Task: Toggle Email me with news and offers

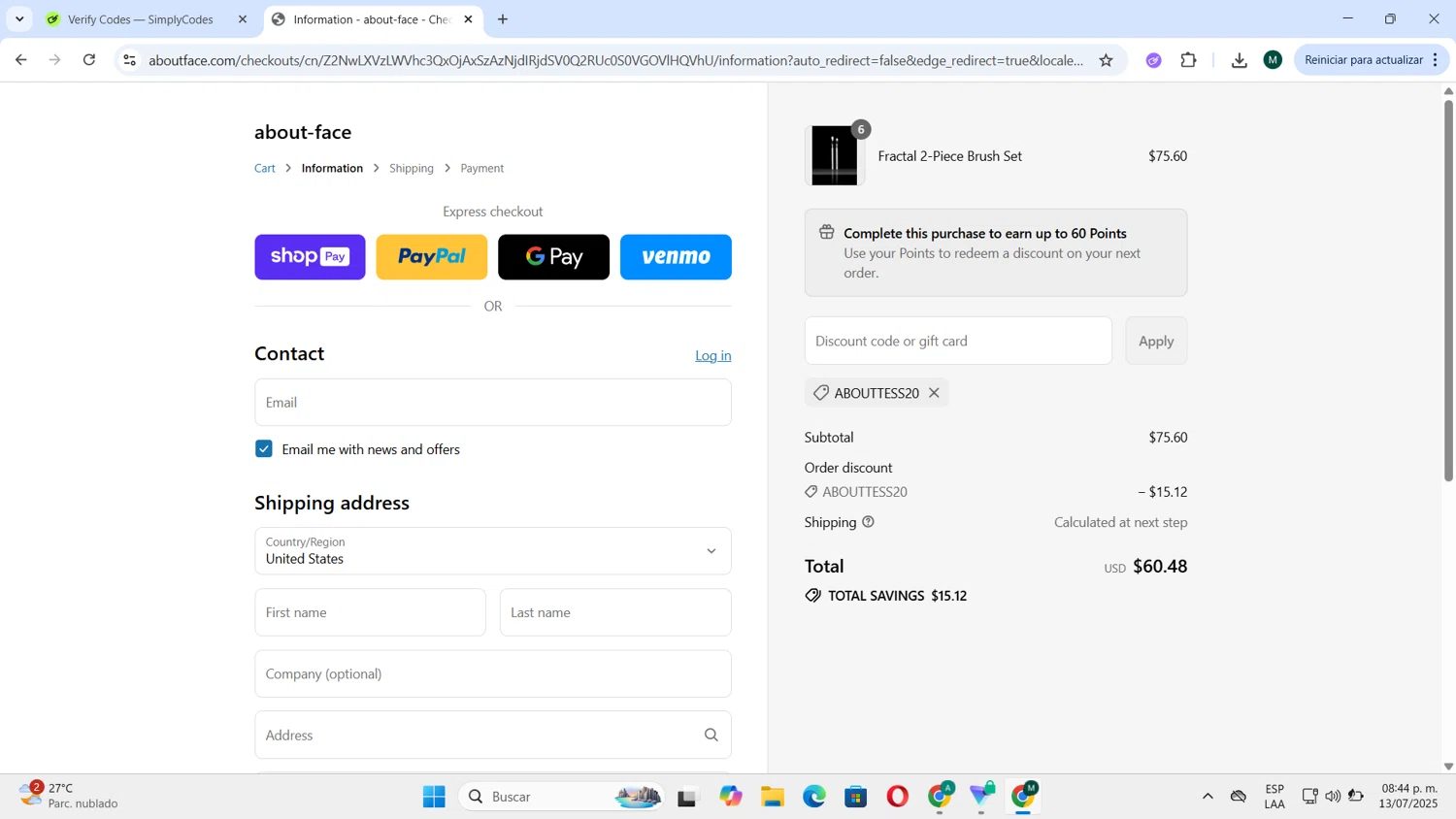Action: coord(264,449)
